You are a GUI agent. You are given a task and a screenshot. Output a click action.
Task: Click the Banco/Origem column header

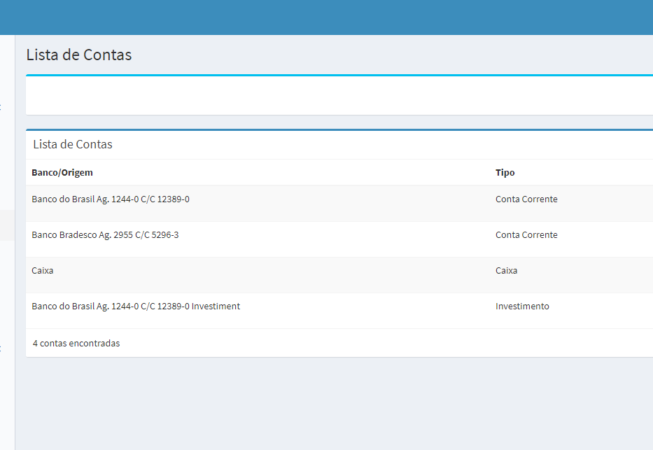[x=62, y=173]
